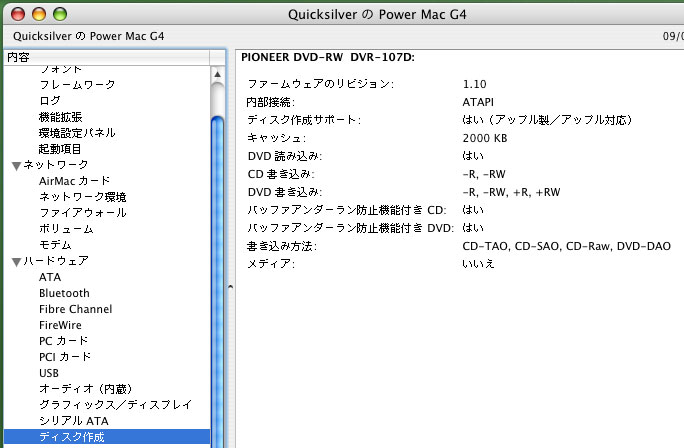Select the USB item in the list
Viewport: 684px width, 448px height.
(x=50, y=373)
